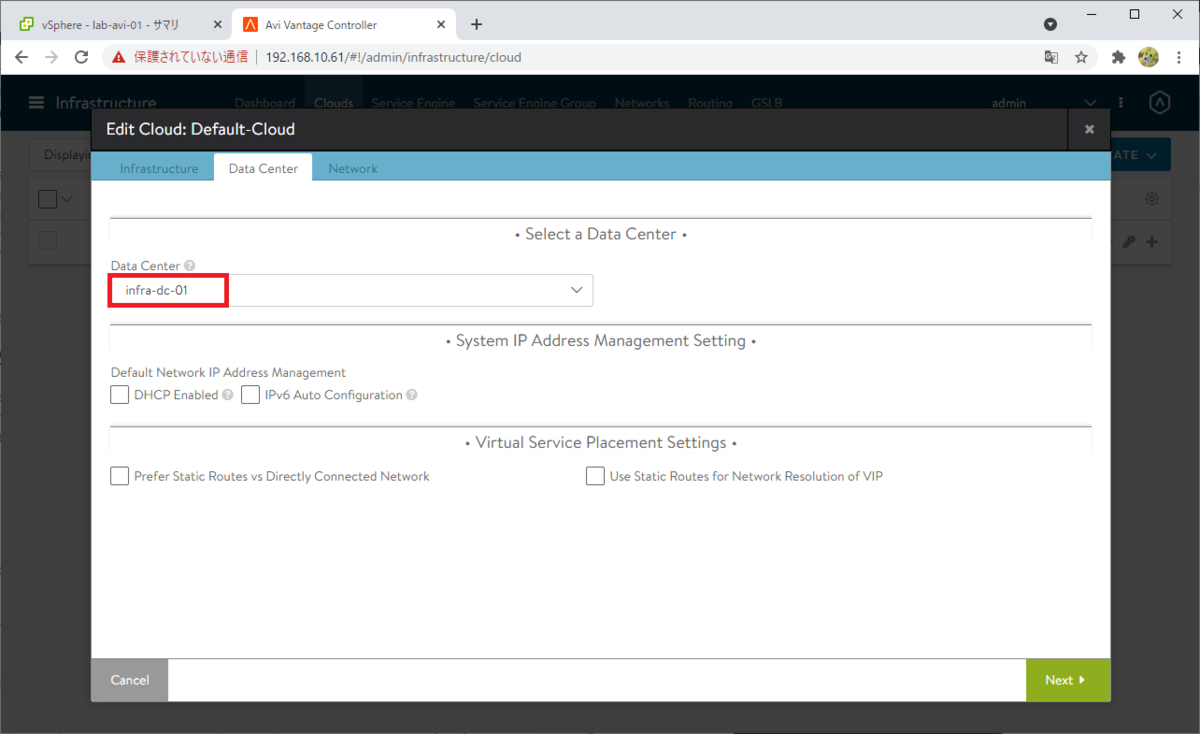This screenshot has height=734, width=1200.
Task: Open the Data Center dropdown showing infra-dc-01
Action: pos(352,290)
